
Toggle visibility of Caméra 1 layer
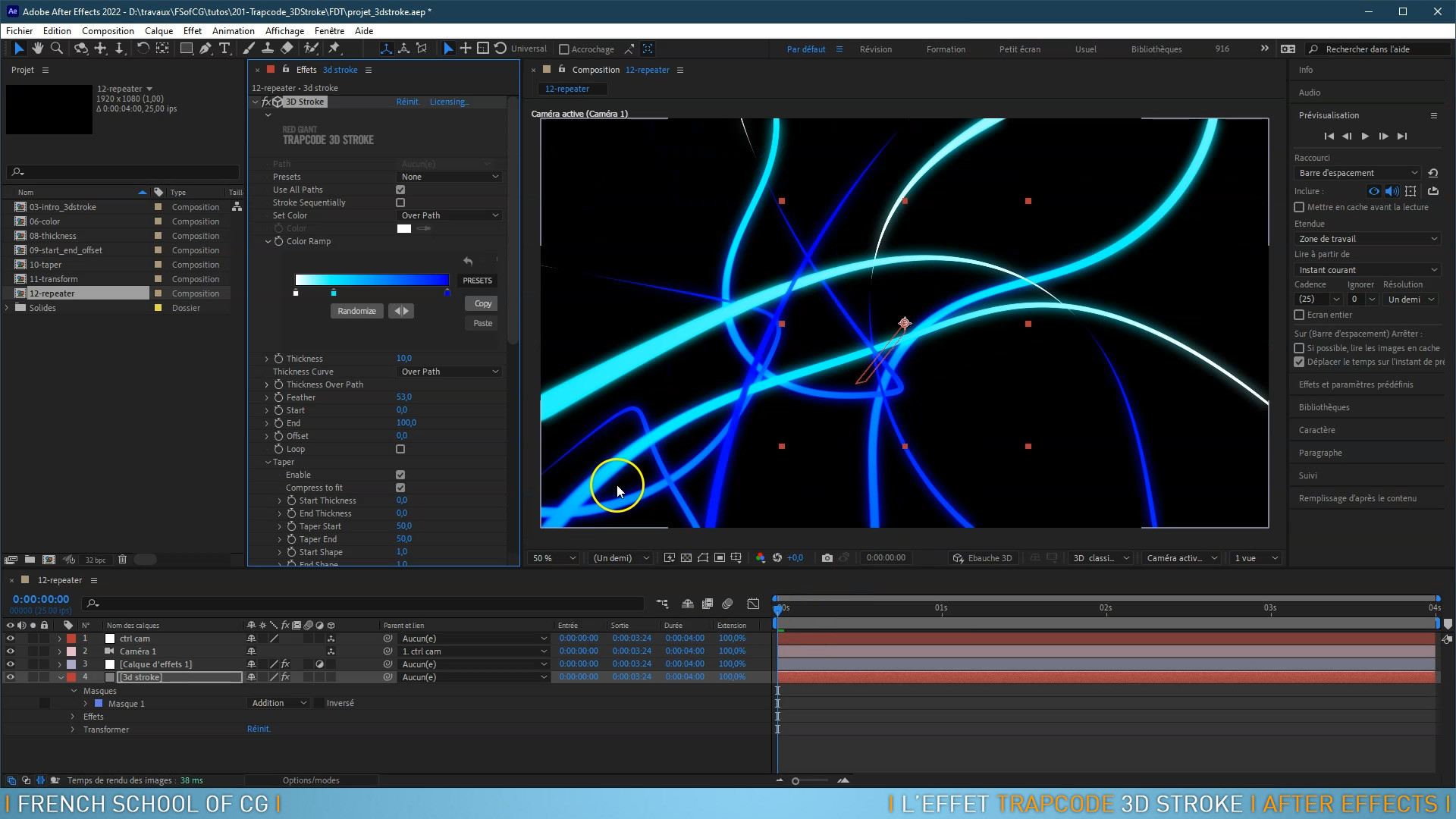pos(9,651)
